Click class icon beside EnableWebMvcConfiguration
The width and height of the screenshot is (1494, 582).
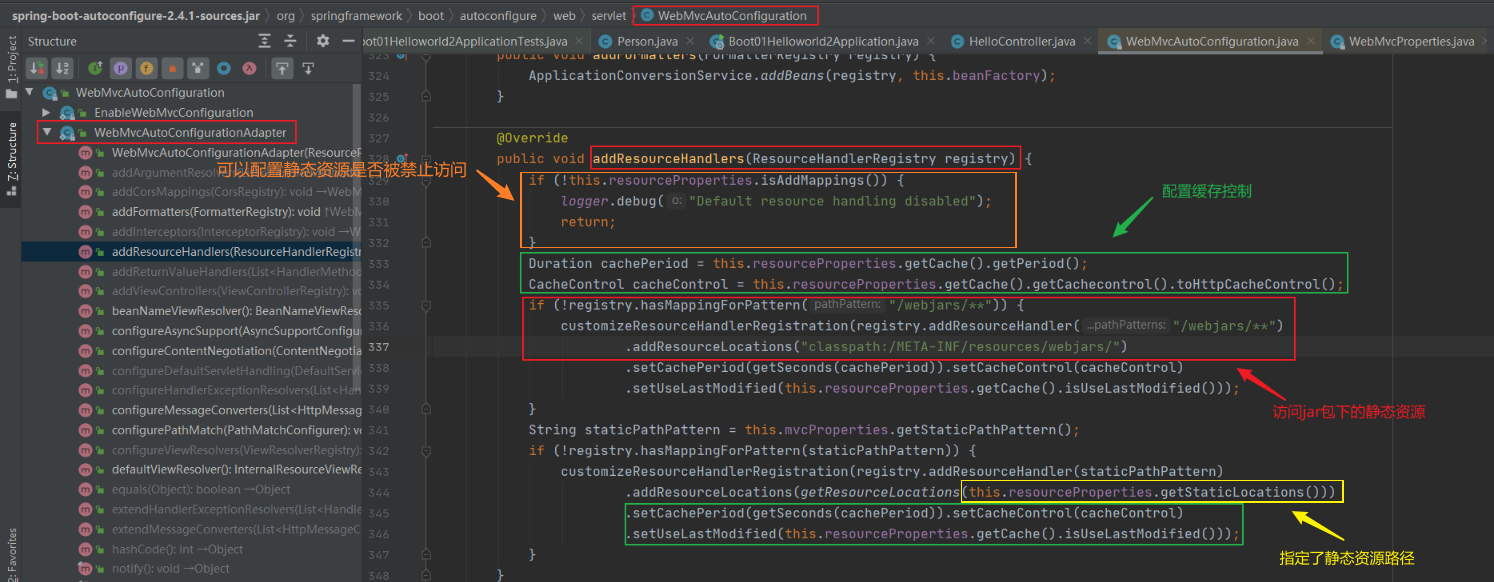click(x=68, y=113)
